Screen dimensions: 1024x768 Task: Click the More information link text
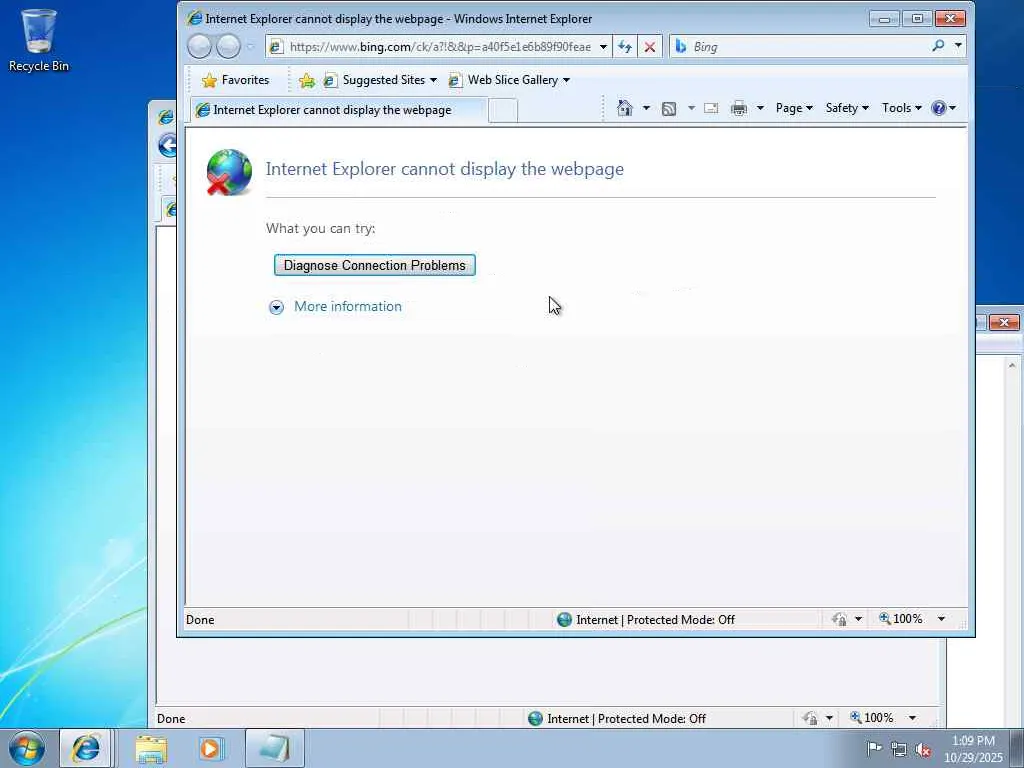[x=347, y=306]
